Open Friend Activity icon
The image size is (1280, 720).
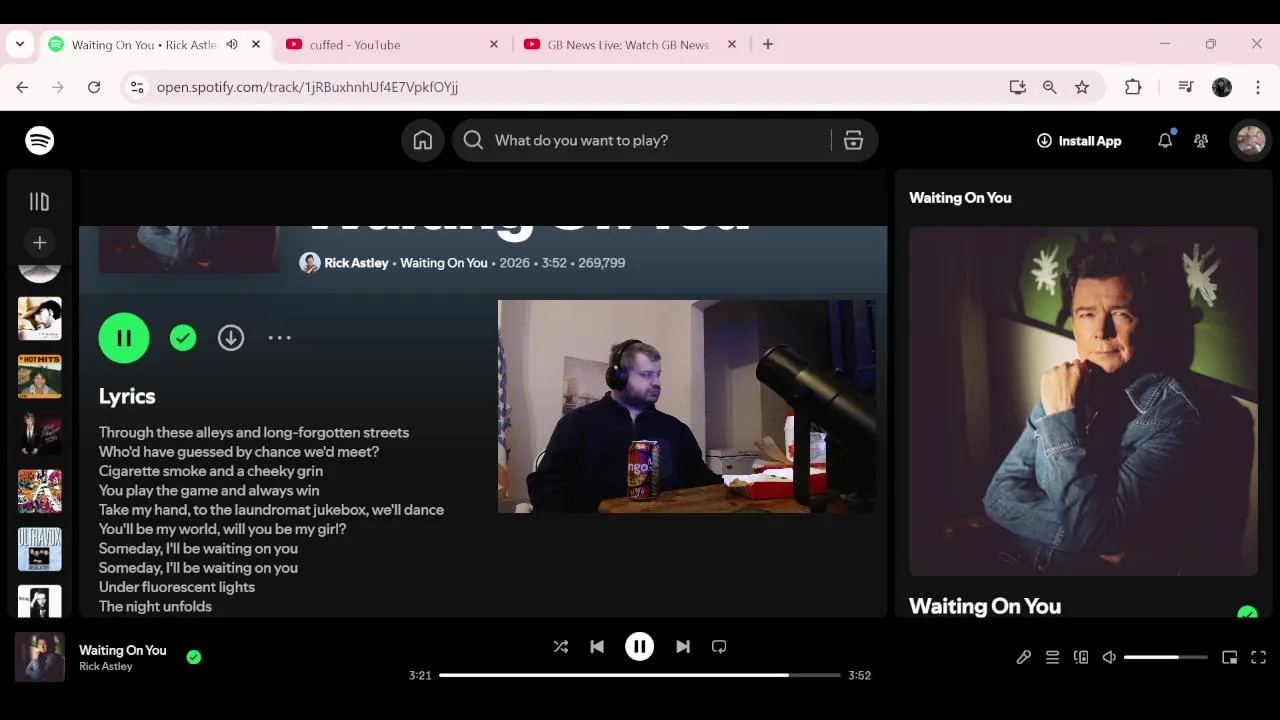click(1201, 141)
